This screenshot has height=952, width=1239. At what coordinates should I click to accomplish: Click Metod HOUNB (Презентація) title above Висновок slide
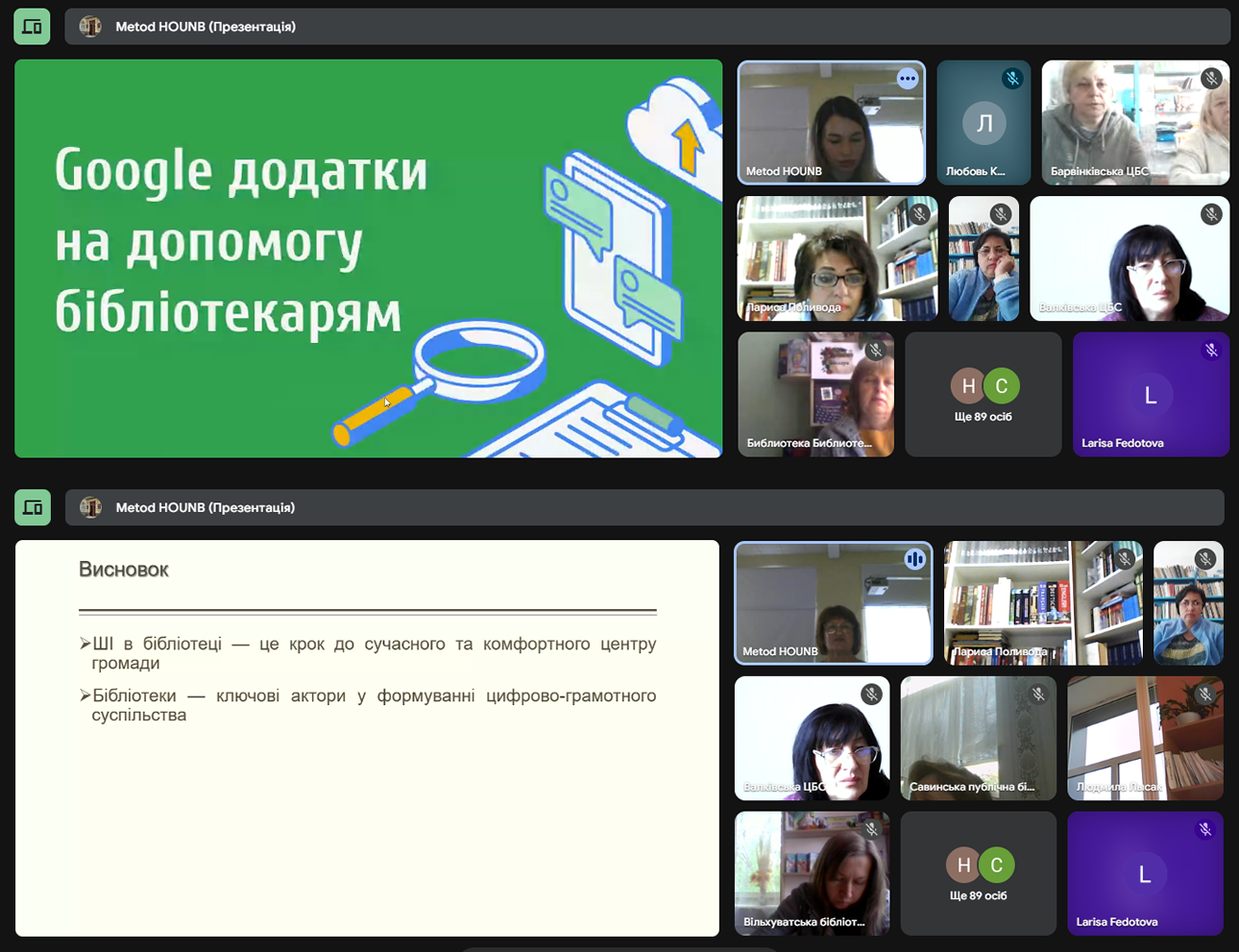pyautogui.click(x=206, y=507)
